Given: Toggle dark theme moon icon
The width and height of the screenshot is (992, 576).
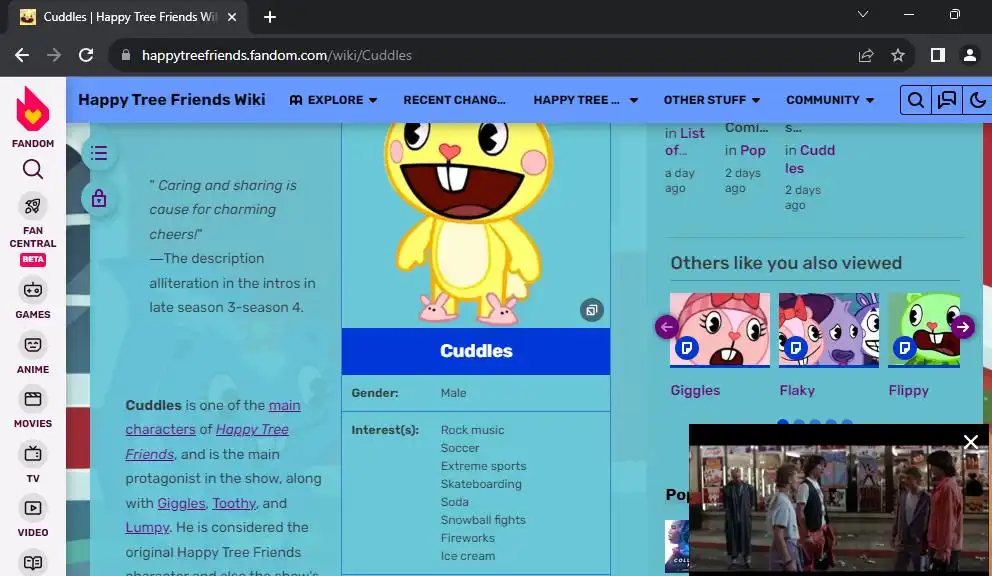Looking at the screenshot, I should click(x=977, y=100).
